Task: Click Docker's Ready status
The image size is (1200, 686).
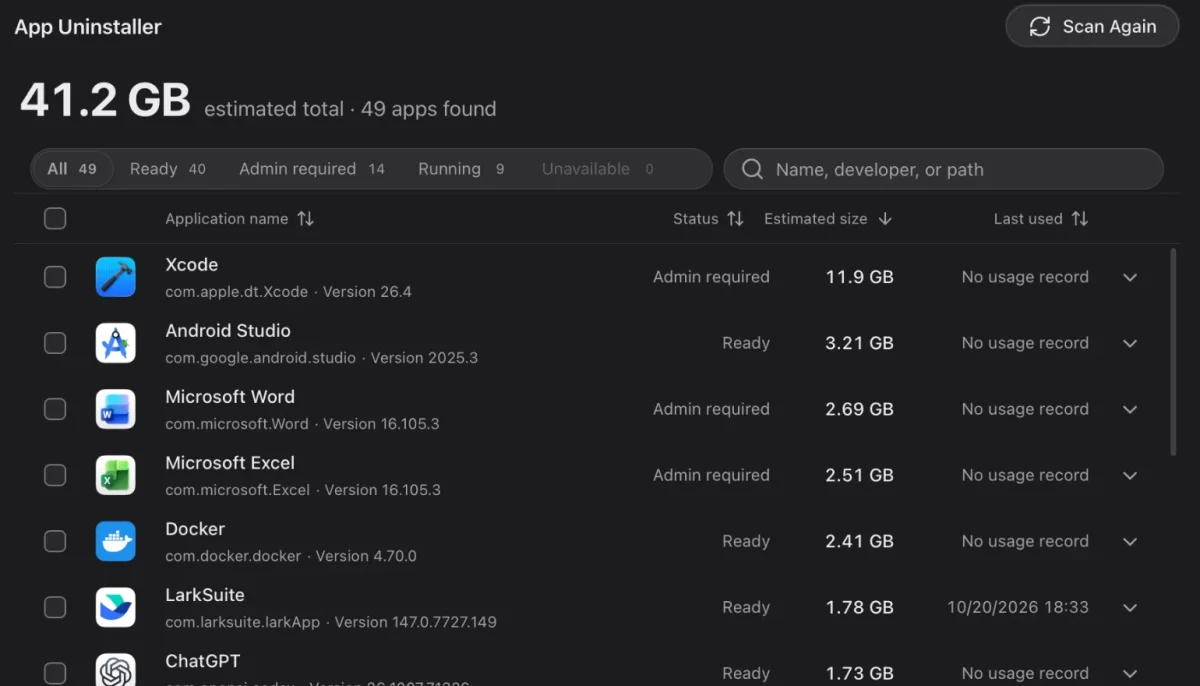Action: [x=746, y=541]
